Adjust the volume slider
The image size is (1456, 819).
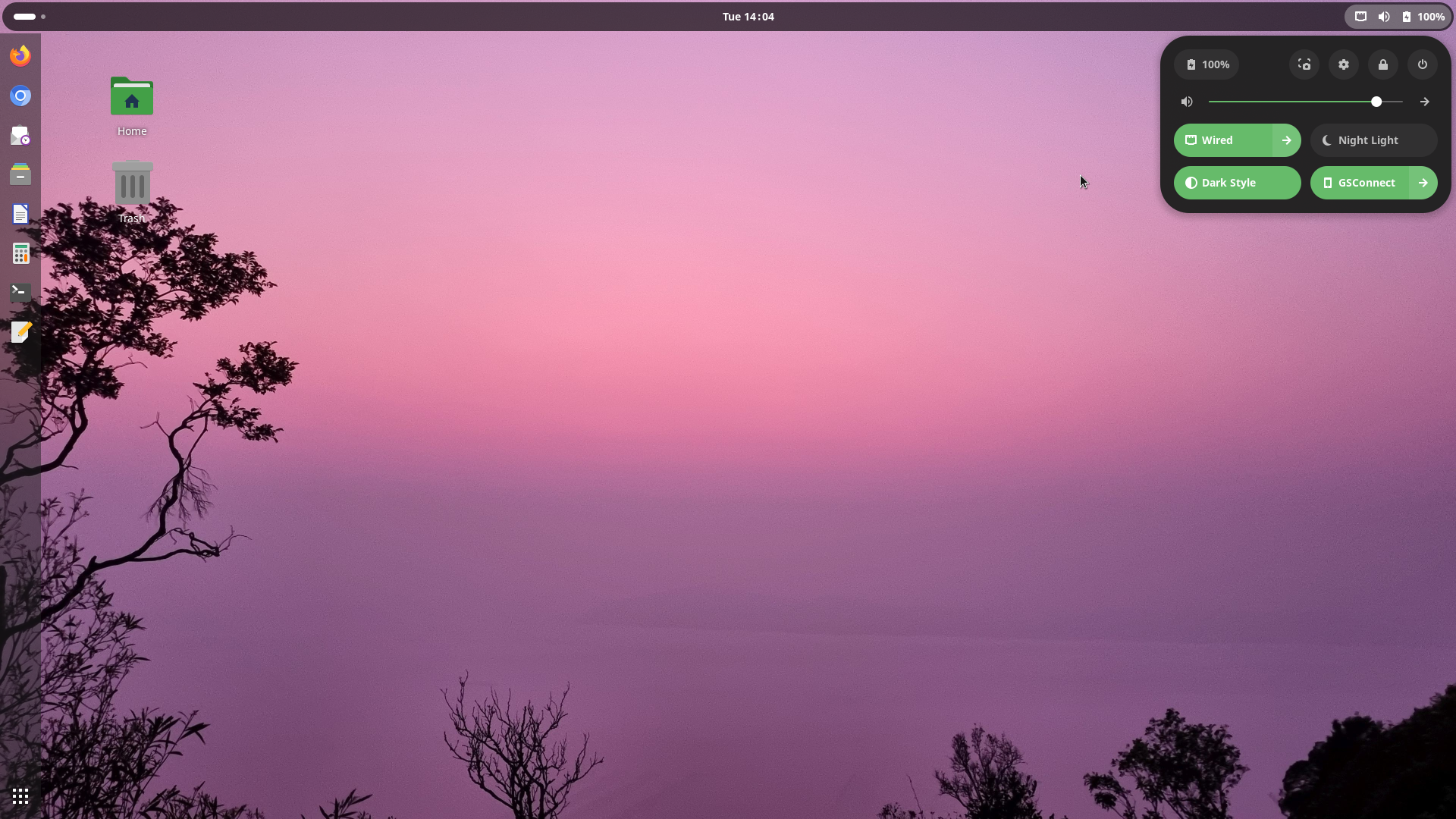pos(1306,102)
